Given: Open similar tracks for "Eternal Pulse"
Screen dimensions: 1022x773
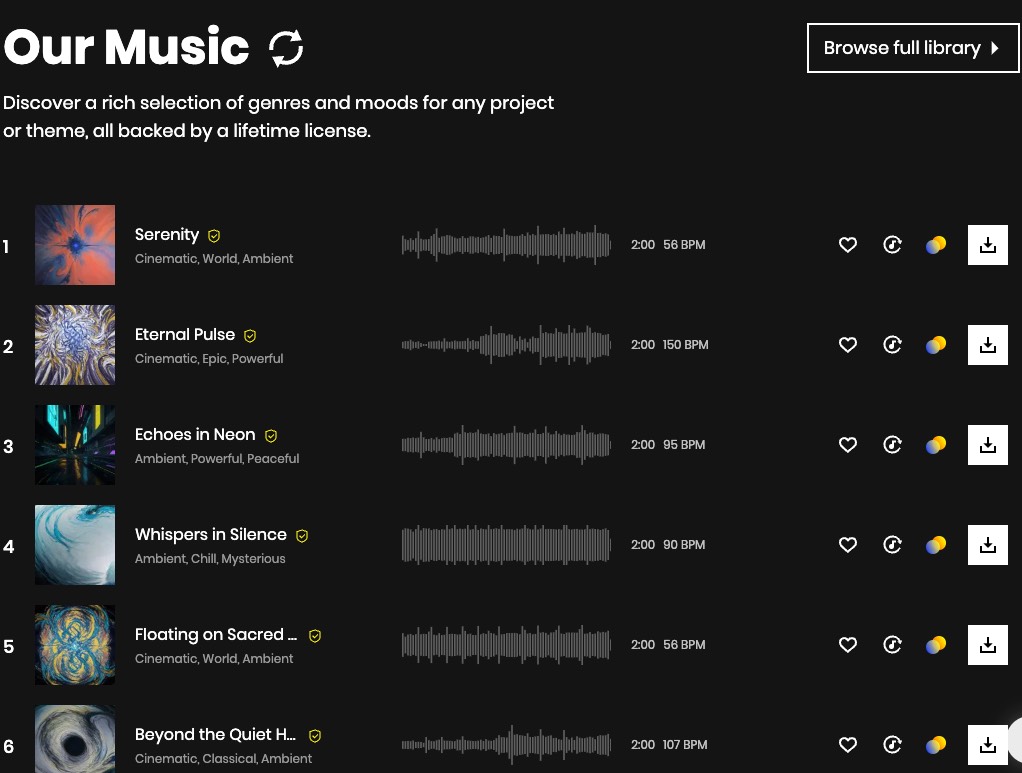Looking at the screenshot, I should 892,345.
